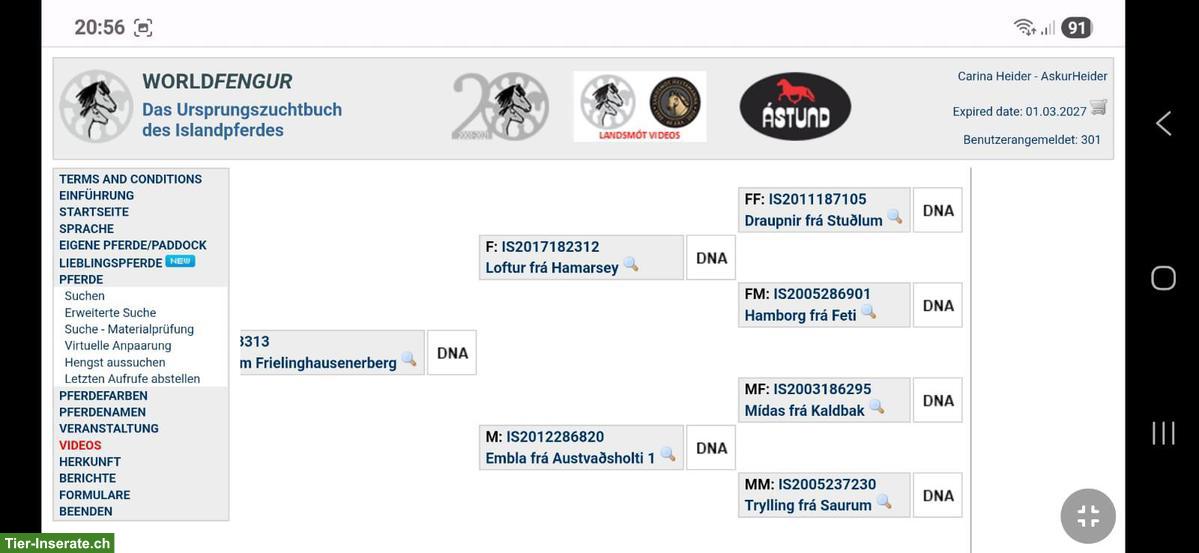Open horse ID link IS2005237230

click(x=826, y=485)
